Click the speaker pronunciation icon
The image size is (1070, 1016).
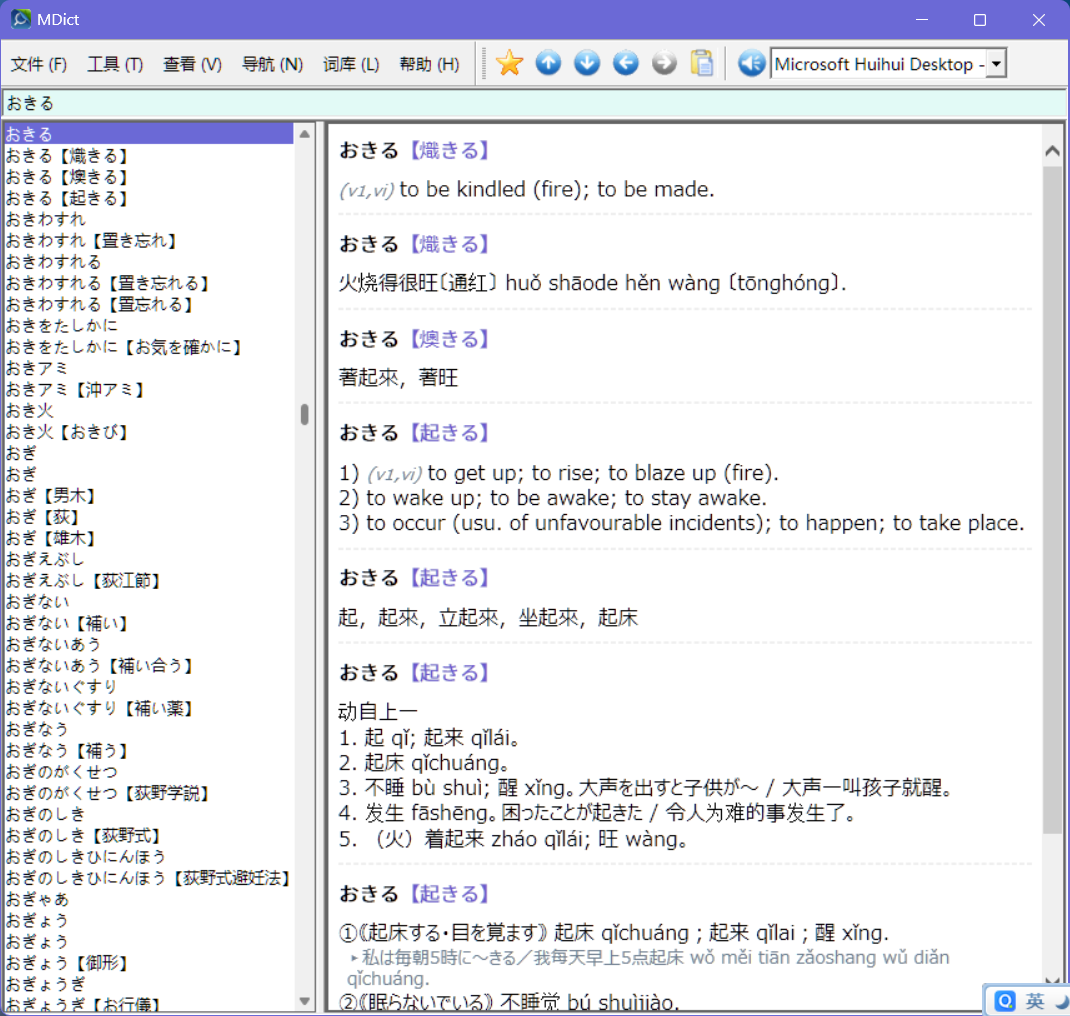click(751, 63)
